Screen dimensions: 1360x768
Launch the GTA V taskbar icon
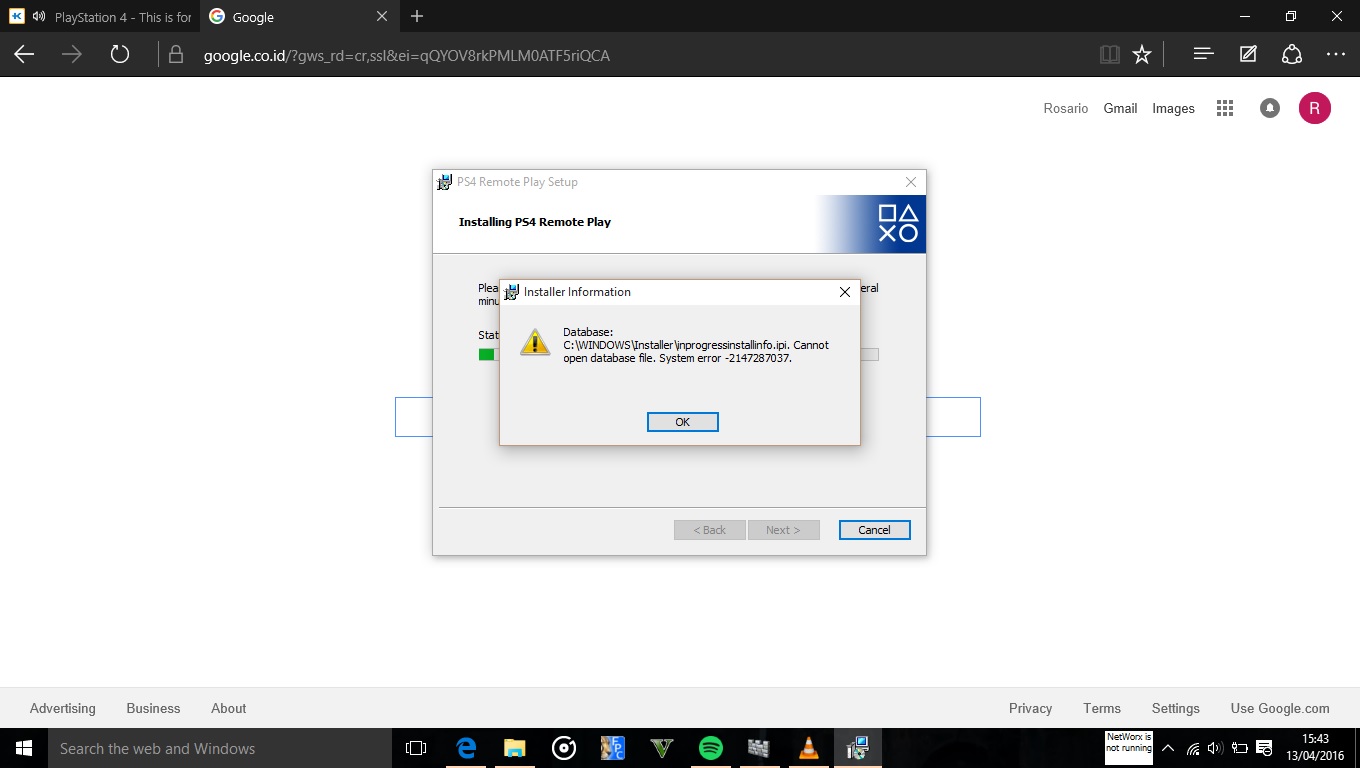661,748
